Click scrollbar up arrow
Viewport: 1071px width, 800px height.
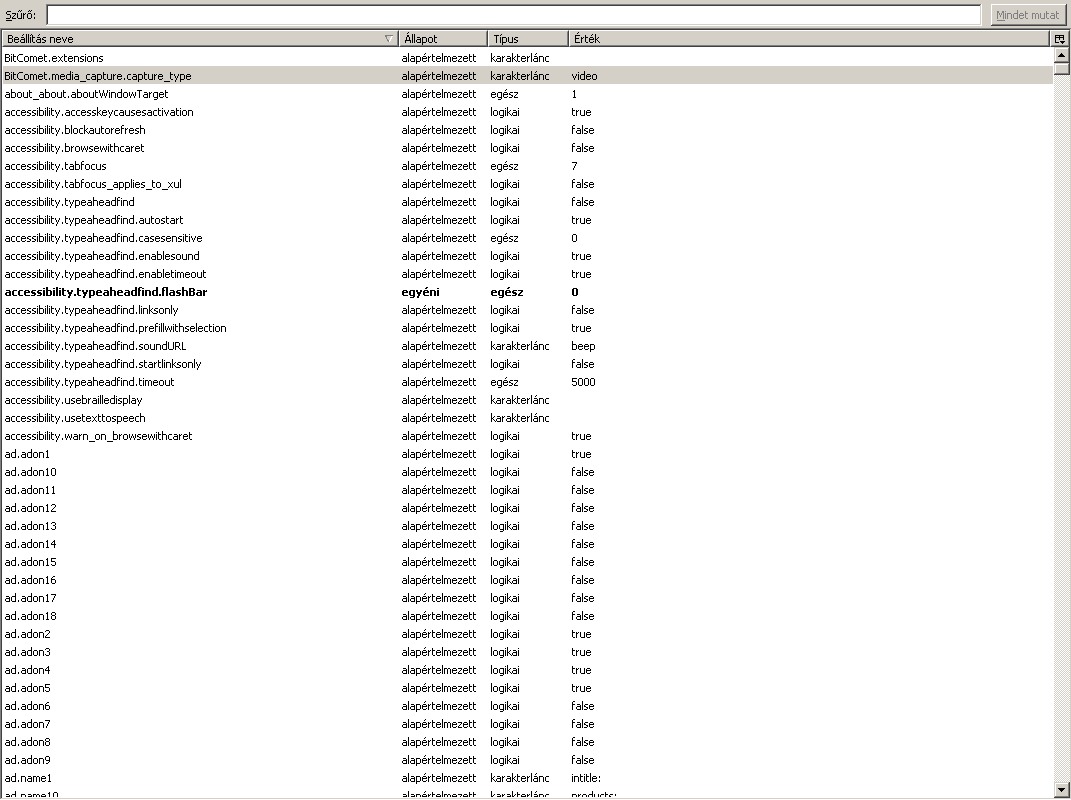[1061, 56]
